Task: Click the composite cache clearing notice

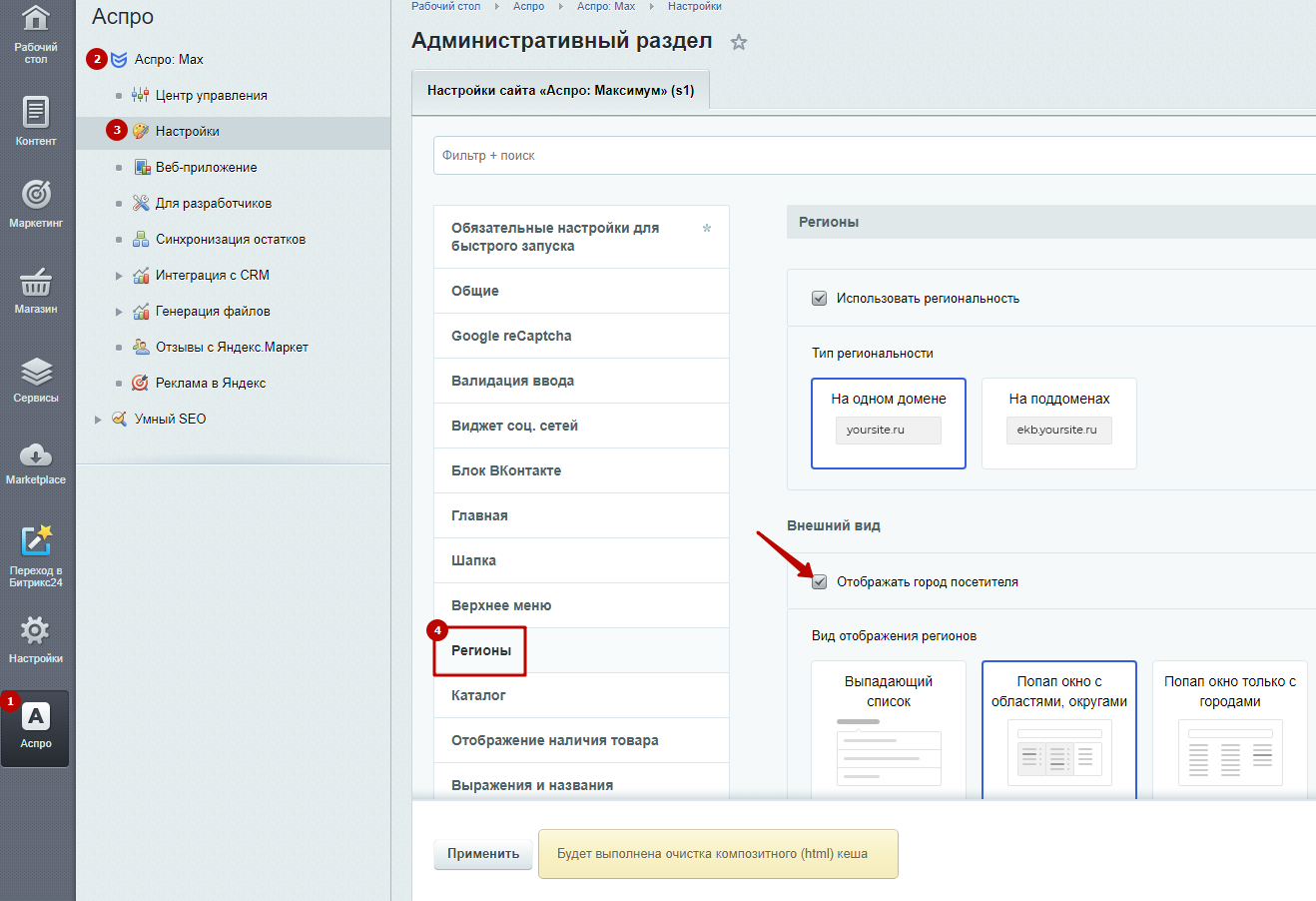Action: tap(718, 854)
